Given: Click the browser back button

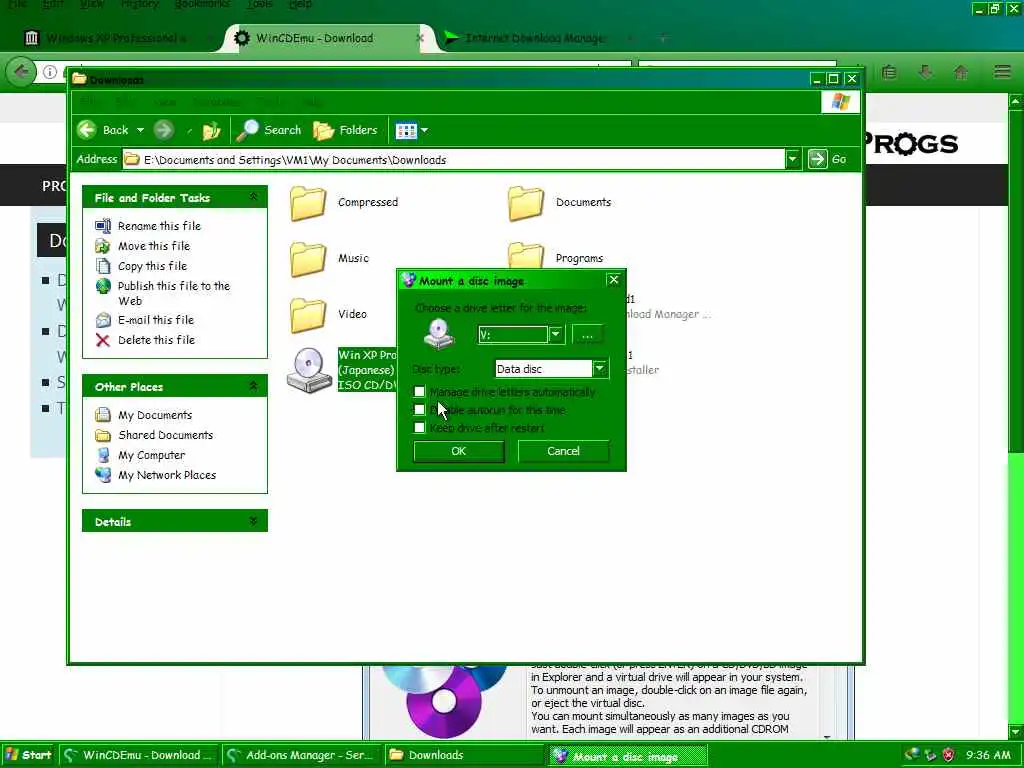Looking at the screenshot, I should click(x=21, y=71).
